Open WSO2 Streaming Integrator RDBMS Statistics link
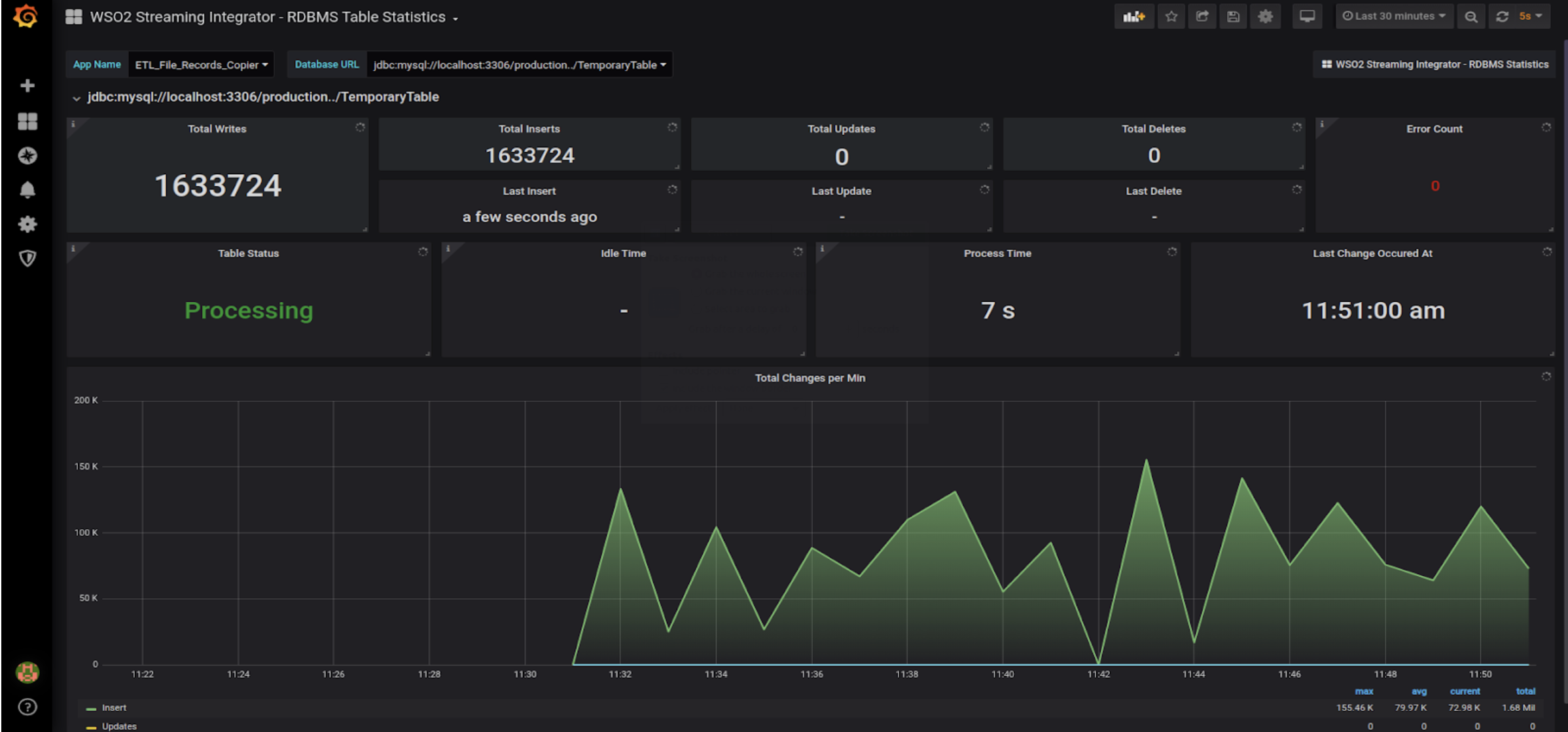This screenshot has height=732, width=1568. pyautogui.click(x=1434, y=64)
